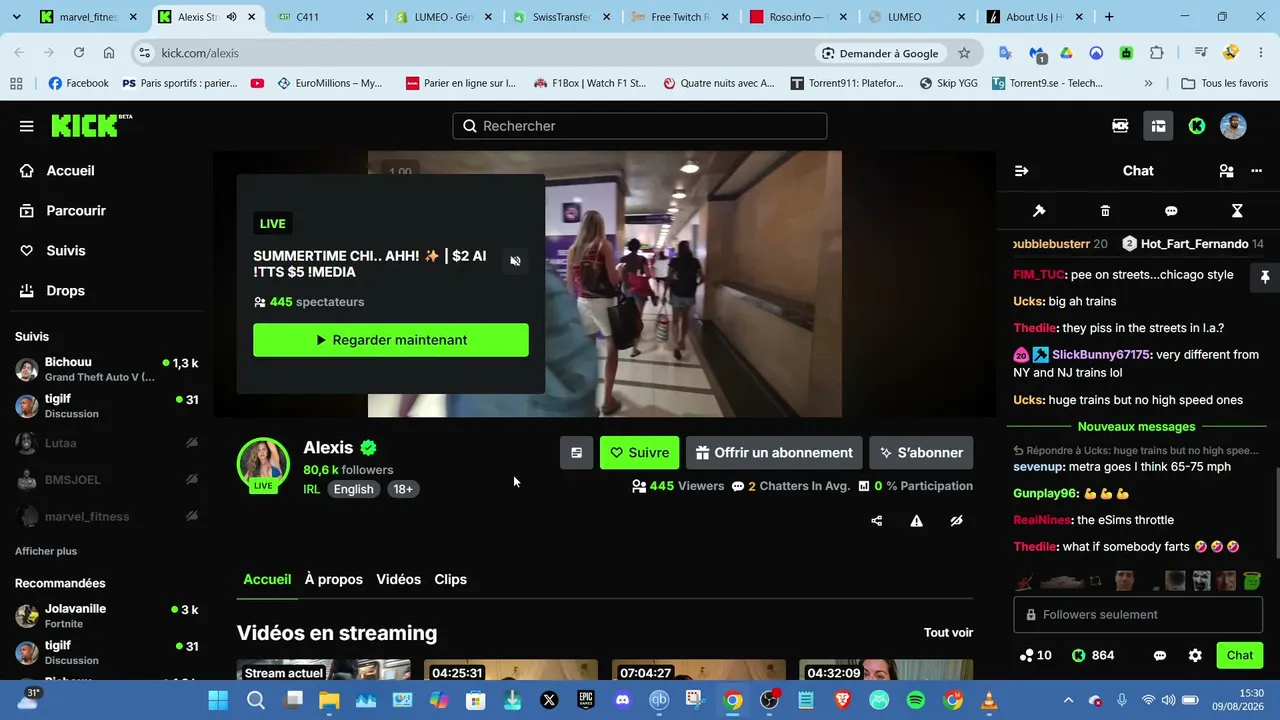Open offline channel BMSJOEL in followed list

(x=106, y=480)
